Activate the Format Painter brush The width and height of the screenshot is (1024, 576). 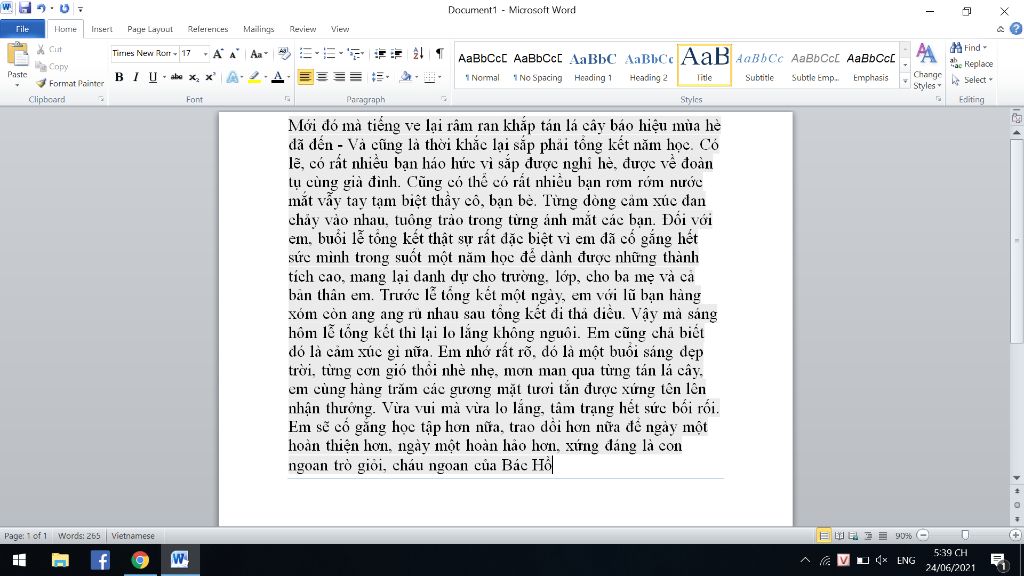tap(70, 83)
